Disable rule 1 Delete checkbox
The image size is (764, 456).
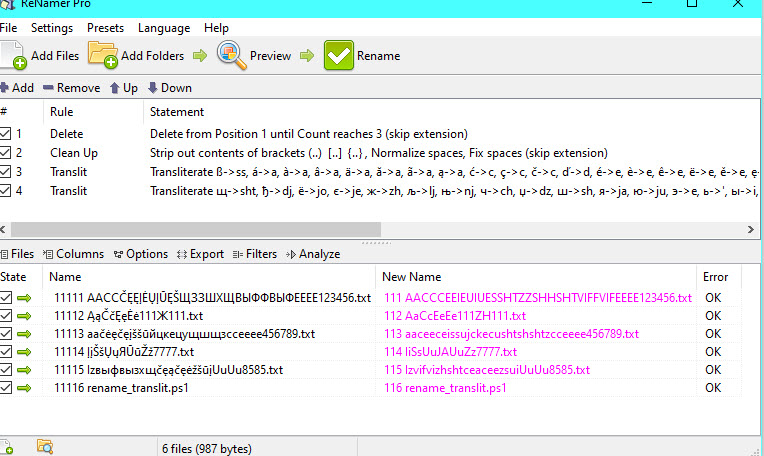6,134
